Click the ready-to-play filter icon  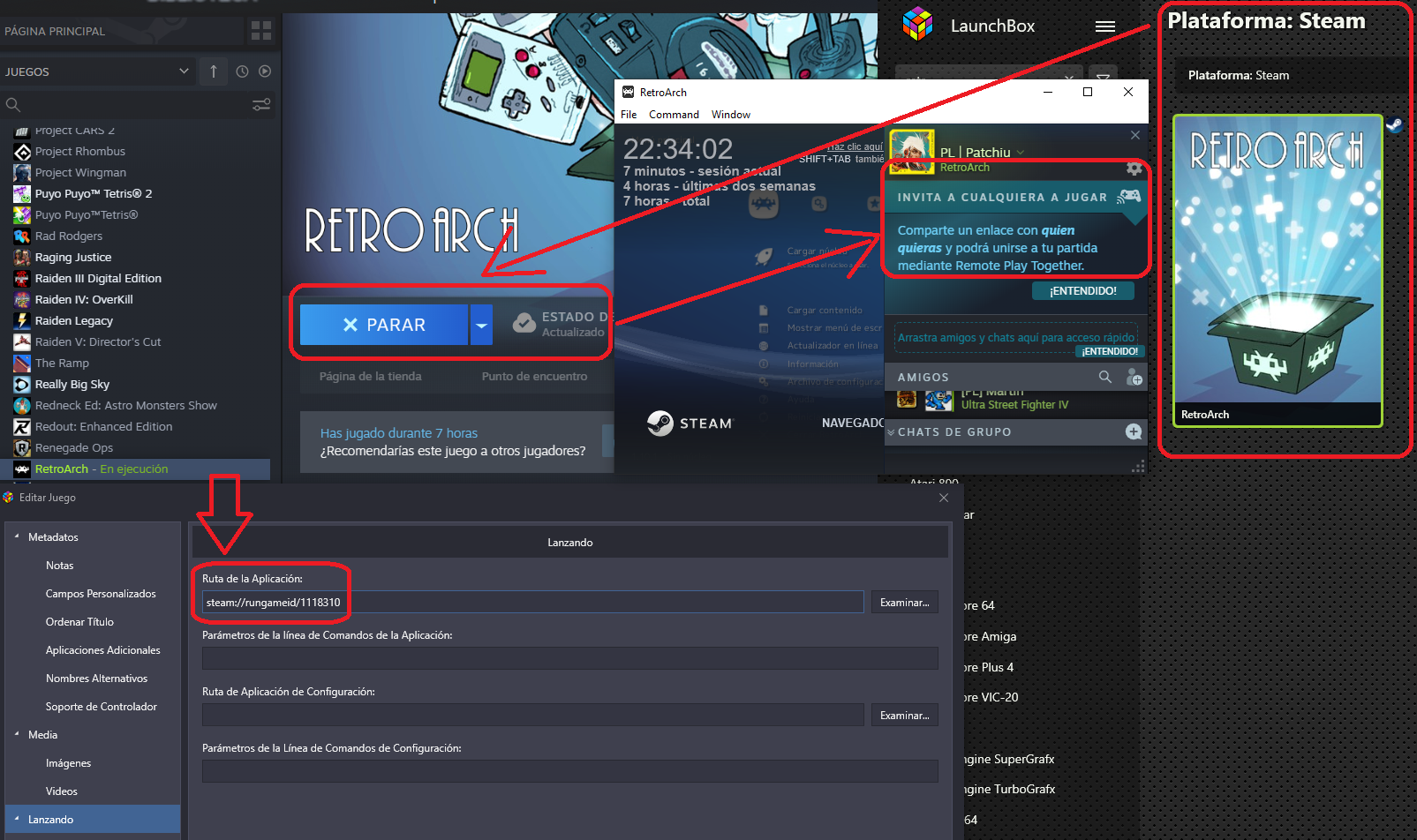(x=265, y=71)
